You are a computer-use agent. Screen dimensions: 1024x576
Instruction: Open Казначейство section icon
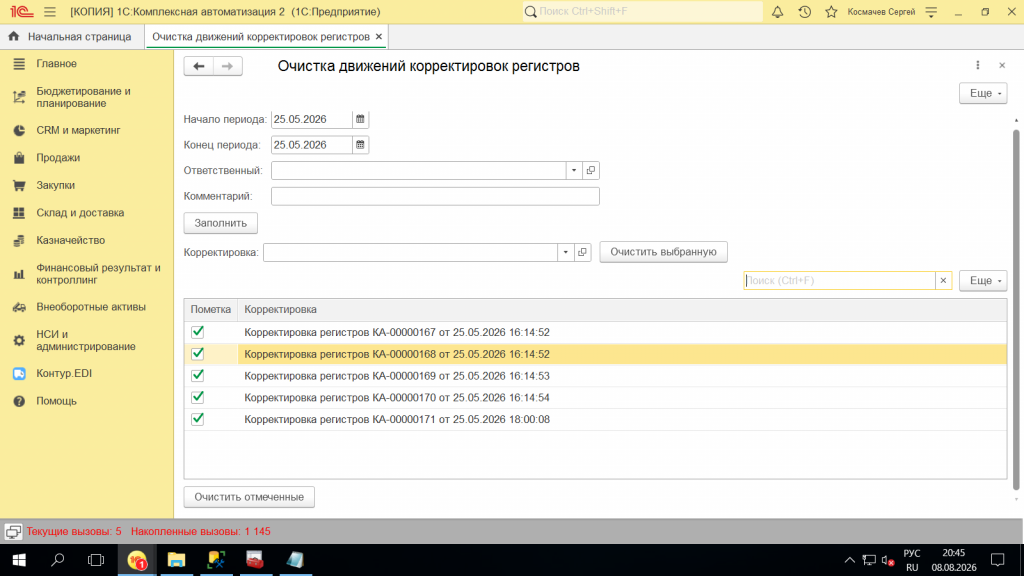(19, 241)
